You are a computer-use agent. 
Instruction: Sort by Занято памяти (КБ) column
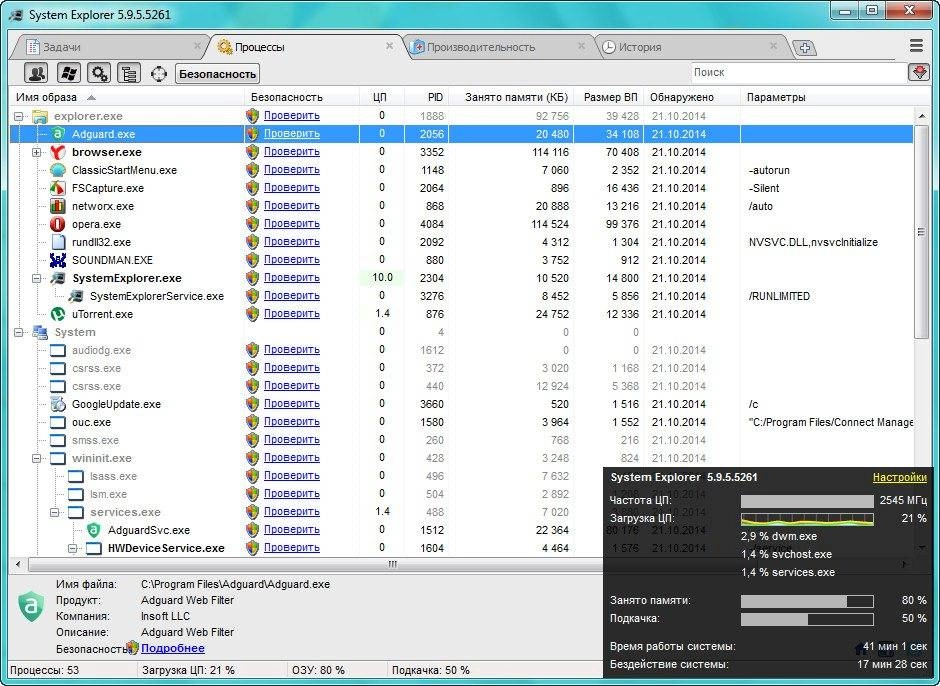tap(511, 97)
